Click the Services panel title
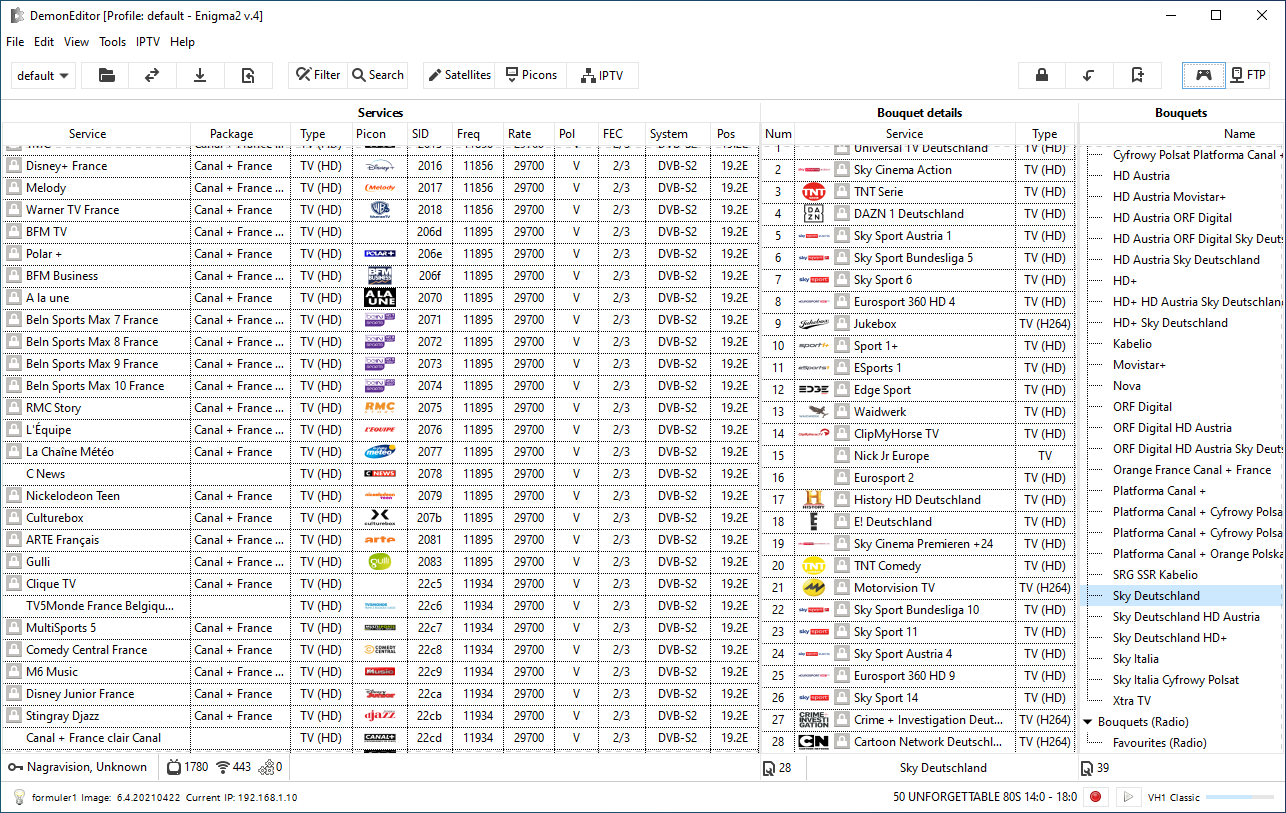 click(x=380, y=113)
